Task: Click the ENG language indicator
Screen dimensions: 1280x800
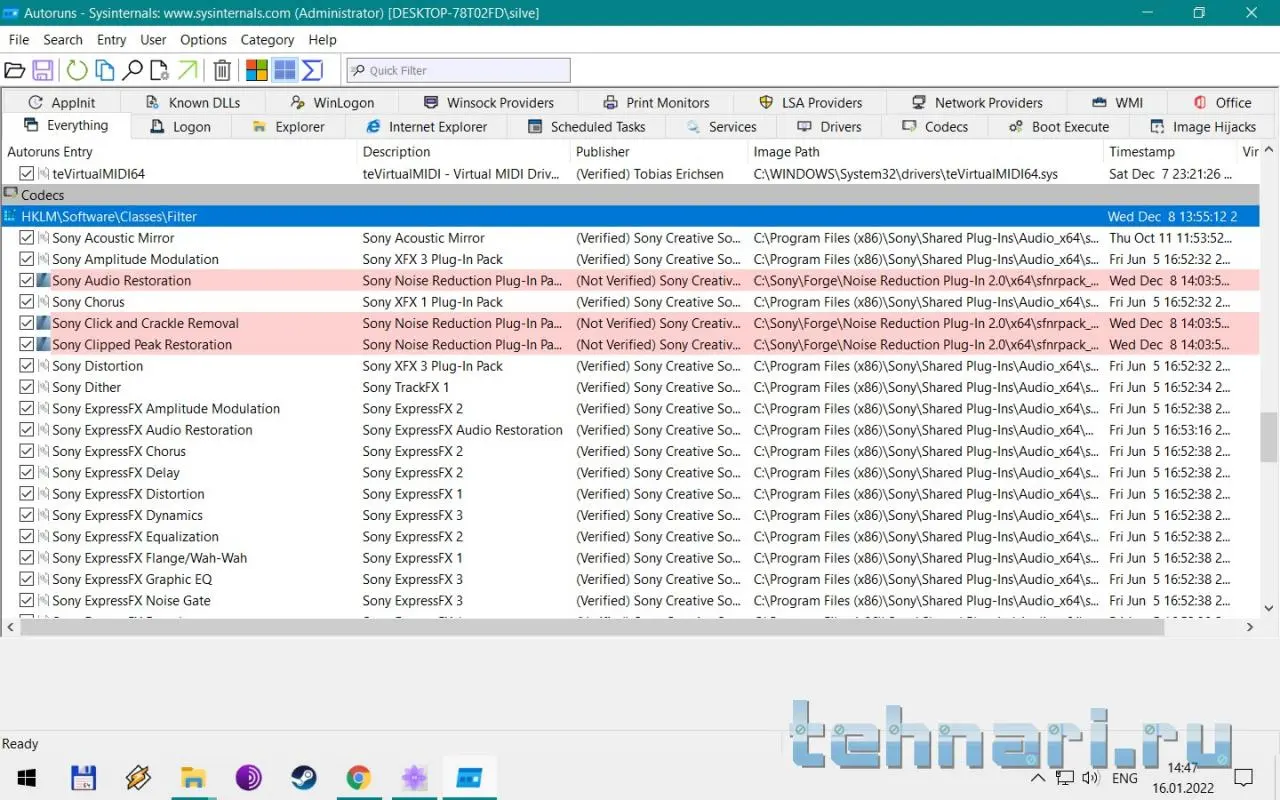Action: tap(1124, 778)
